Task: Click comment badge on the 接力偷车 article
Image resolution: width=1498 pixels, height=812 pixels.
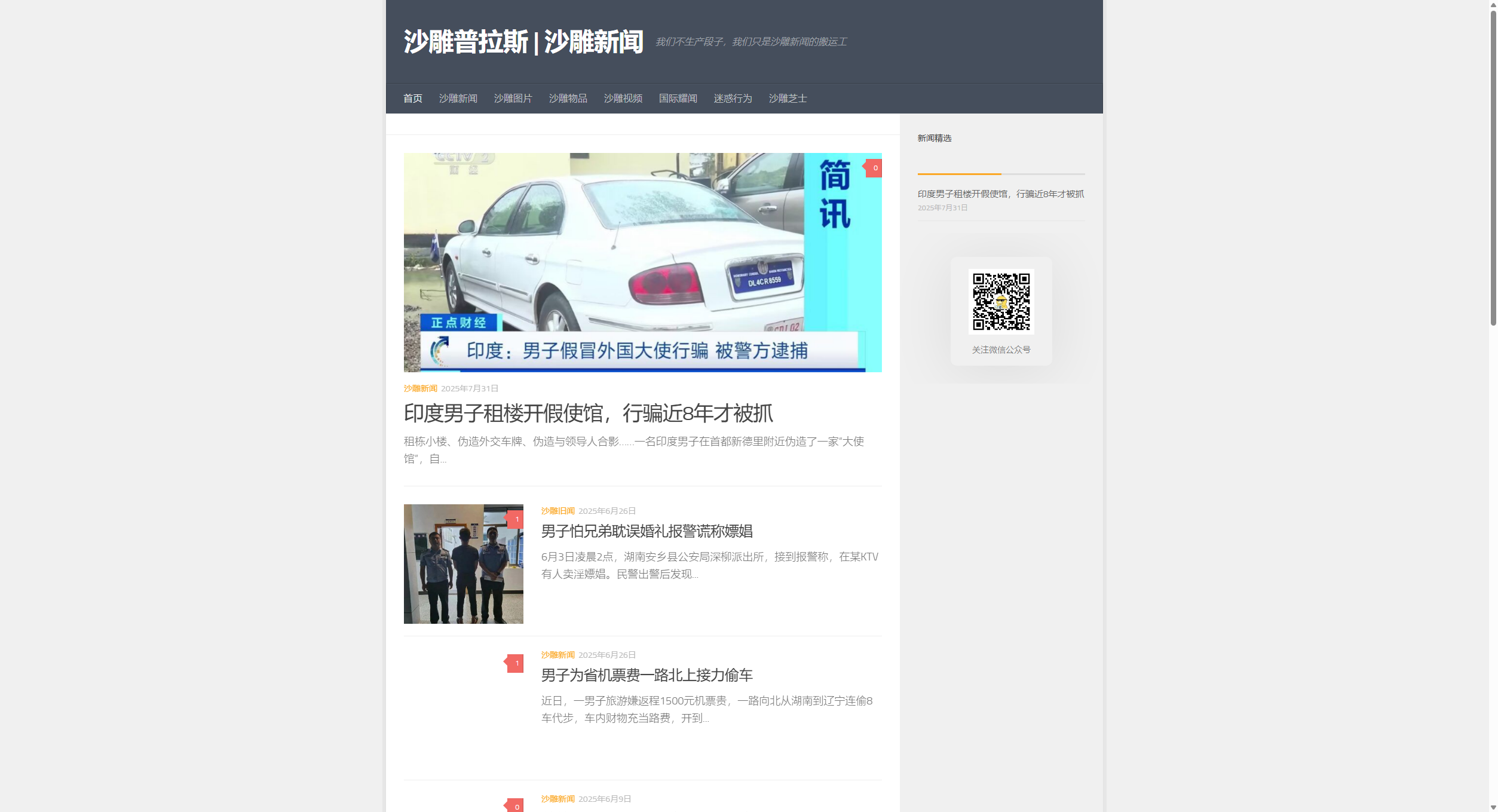Action: [x=515, y=663]
